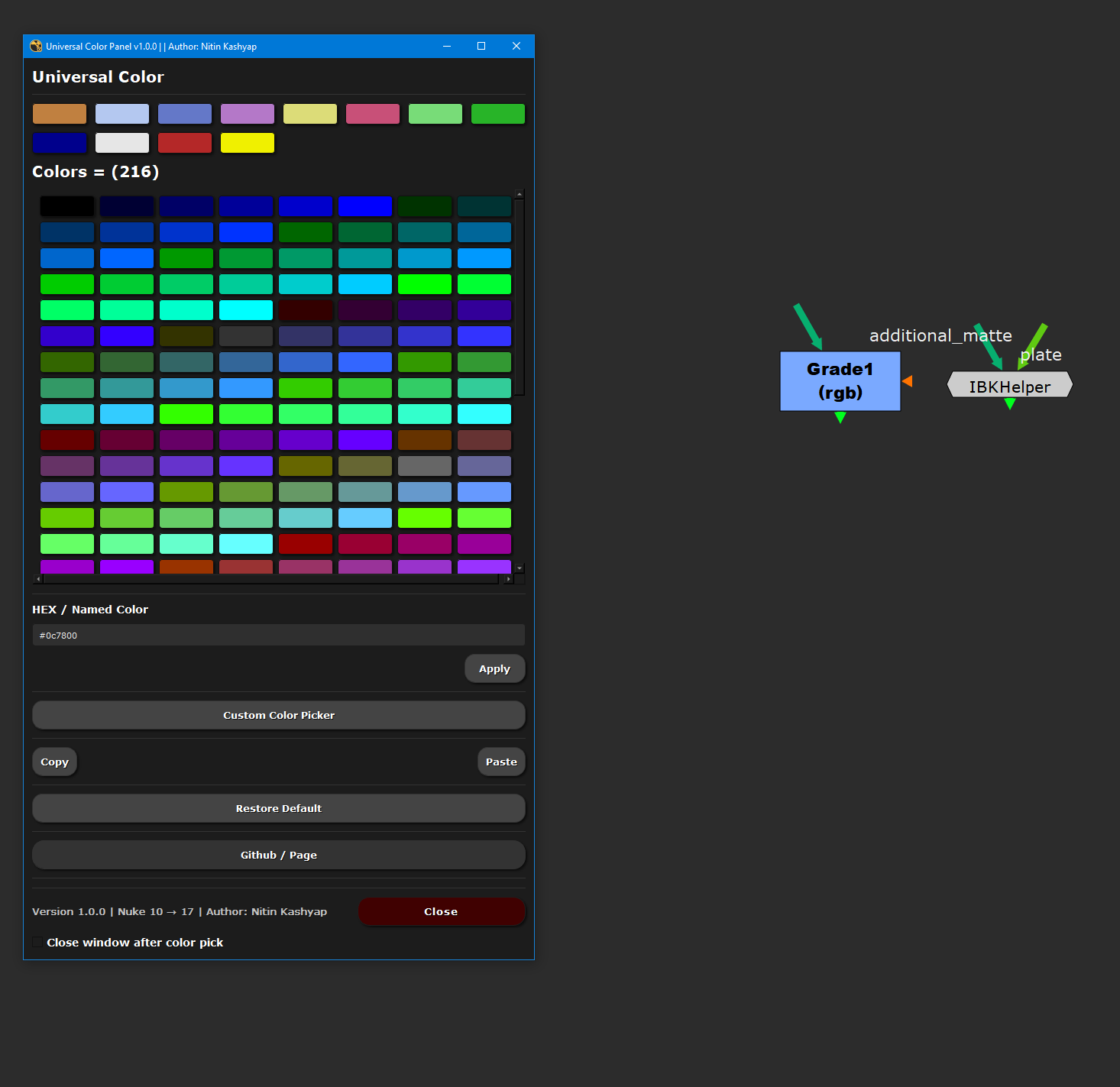Open the Custom Color Picker
The image size is (1120, 1087).
278,715
